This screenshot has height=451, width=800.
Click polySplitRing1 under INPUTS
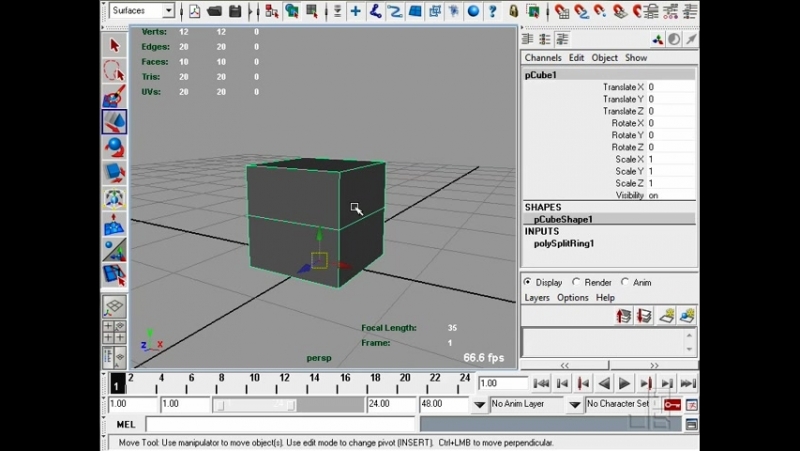point(564,243)
